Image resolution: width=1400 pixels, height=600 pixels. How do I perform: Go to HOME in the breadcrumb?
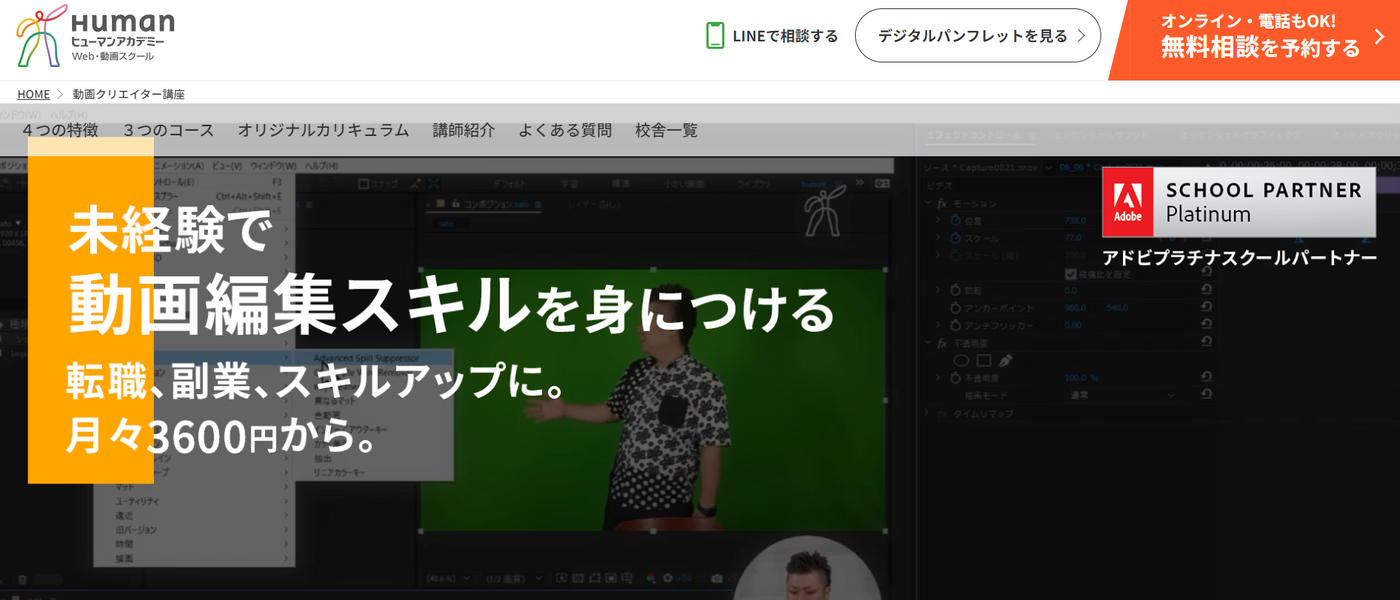[33, 94]
